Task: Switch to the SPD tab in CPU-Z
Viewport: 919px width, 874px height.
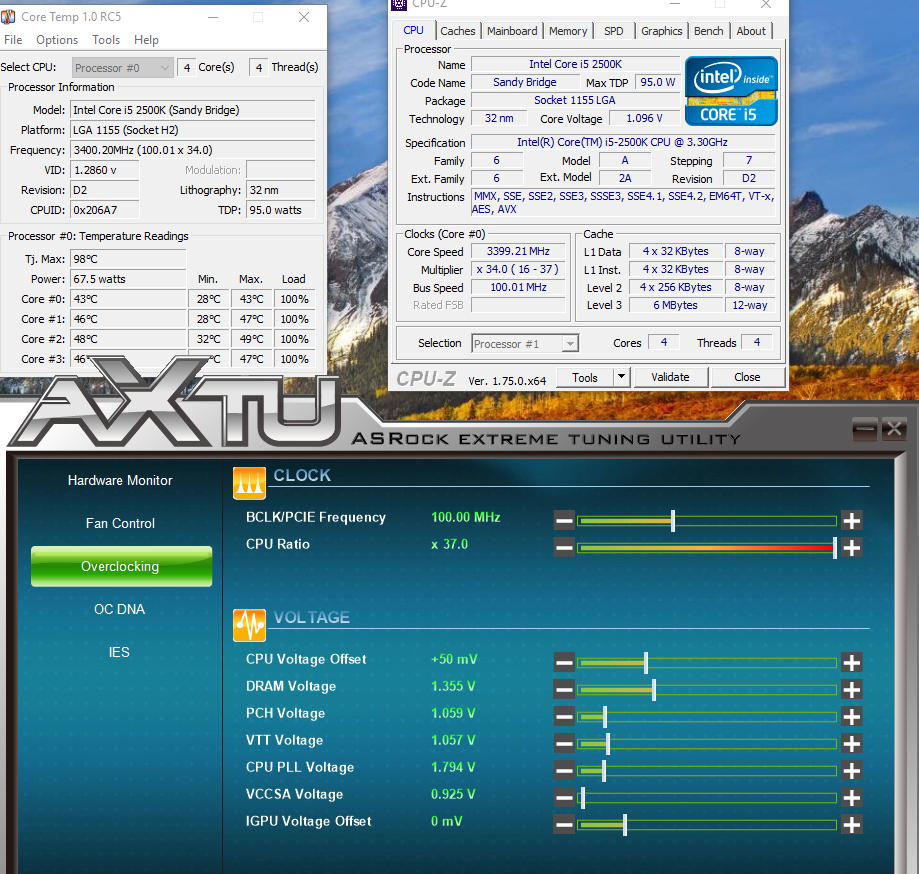Action: click(614, 31)
